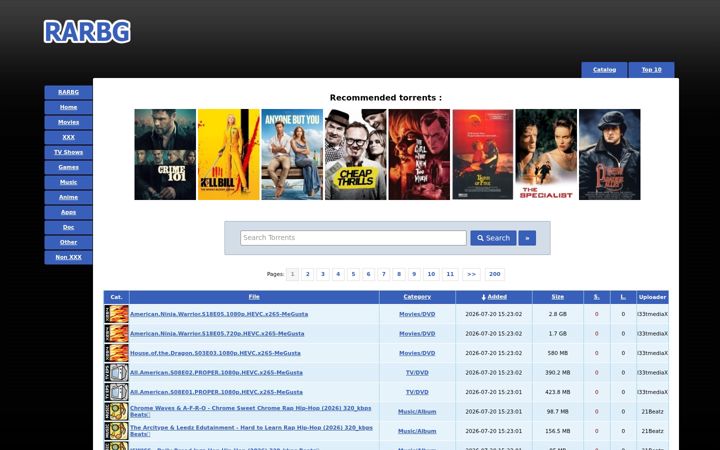Go to Home in the sidebar
Image resolution: width=720 pixels, height=450 pixels.
coord(68,107)
